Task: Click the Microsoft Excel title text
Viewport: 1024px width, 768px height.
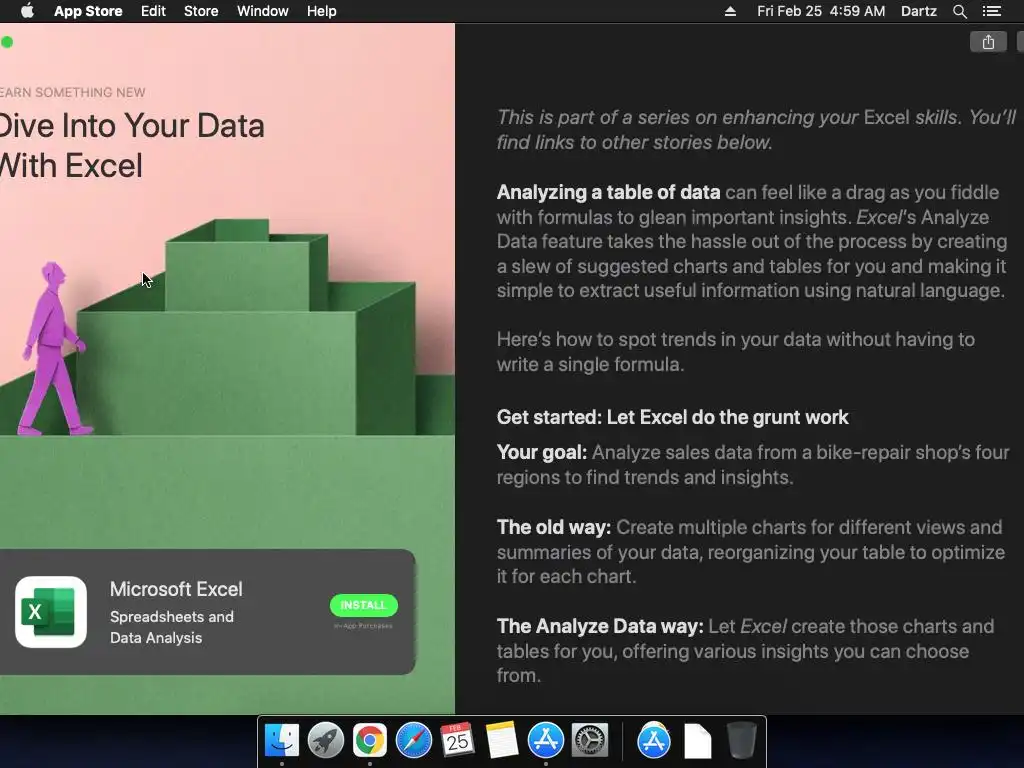Action: coord(176,589)
